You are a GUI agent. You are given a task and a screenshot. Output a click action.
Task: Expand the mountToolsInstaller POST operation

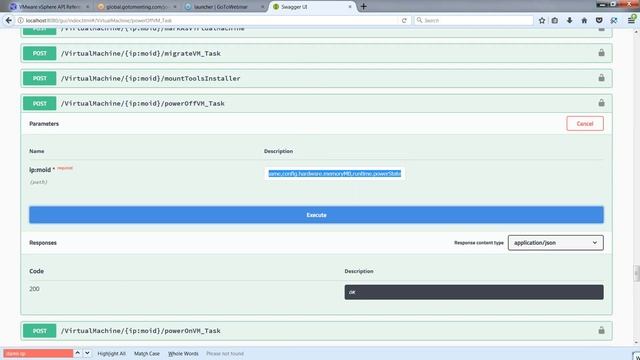point(316,78)
